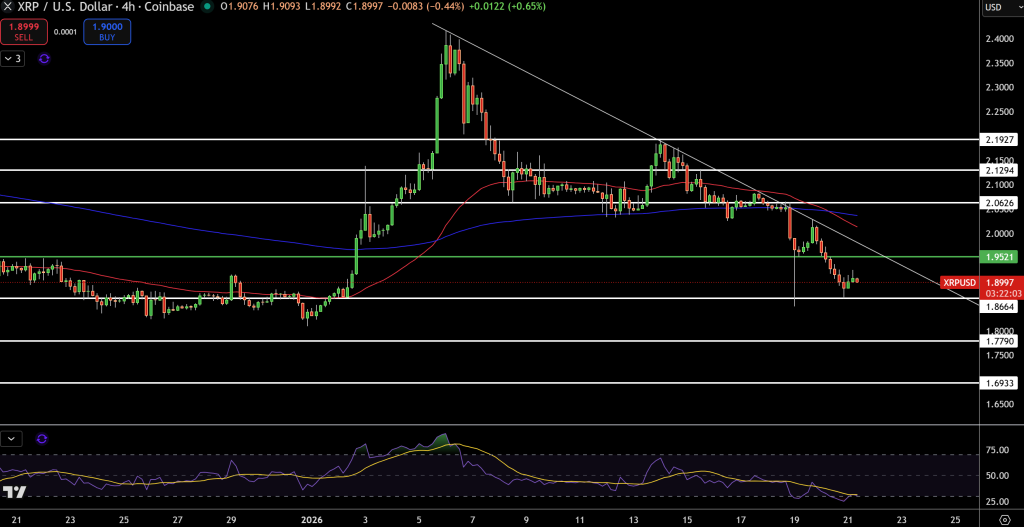Screen dimensions: 1024x527
Task: Click the 13 date label on time axis
Action: tap(633, 520)
